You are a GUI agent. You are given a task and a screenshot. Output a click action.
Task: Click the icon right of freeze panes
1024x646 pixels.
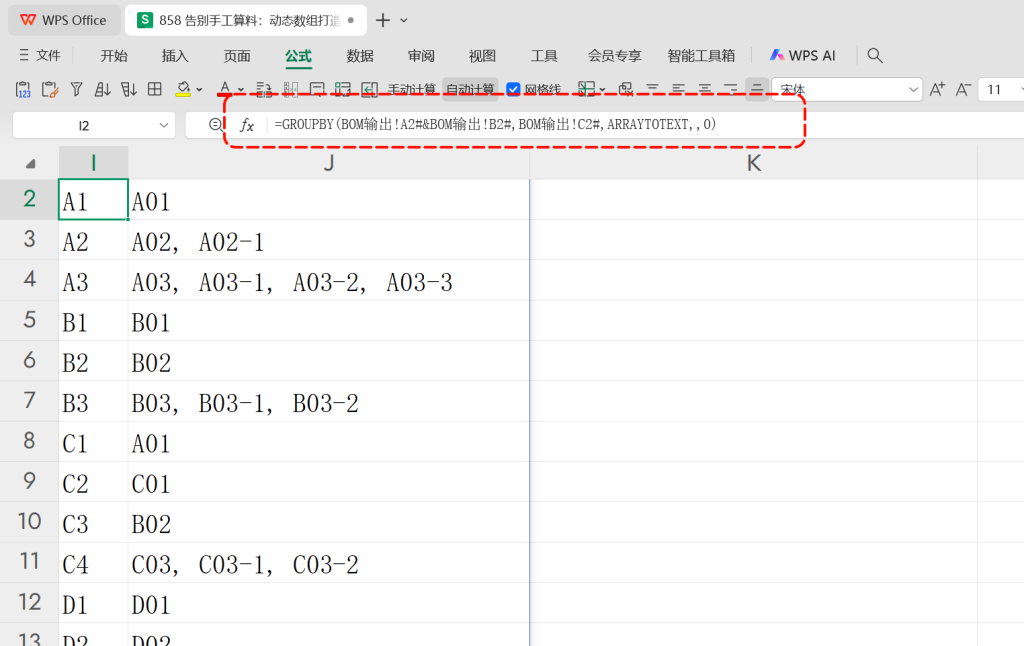coord(626,89)
